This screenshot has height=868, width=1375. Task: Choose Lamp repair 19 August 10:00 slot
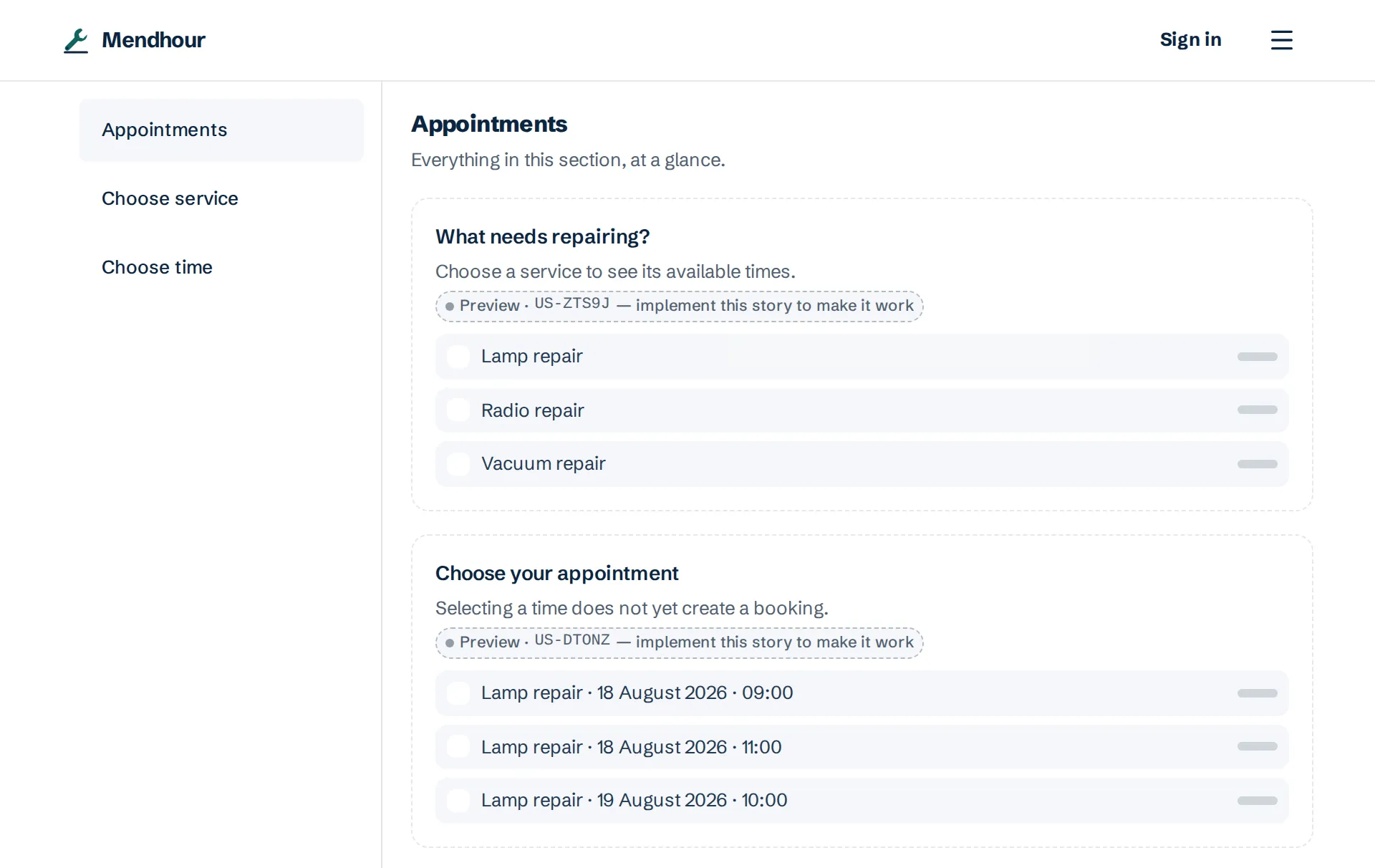[862, 801]
